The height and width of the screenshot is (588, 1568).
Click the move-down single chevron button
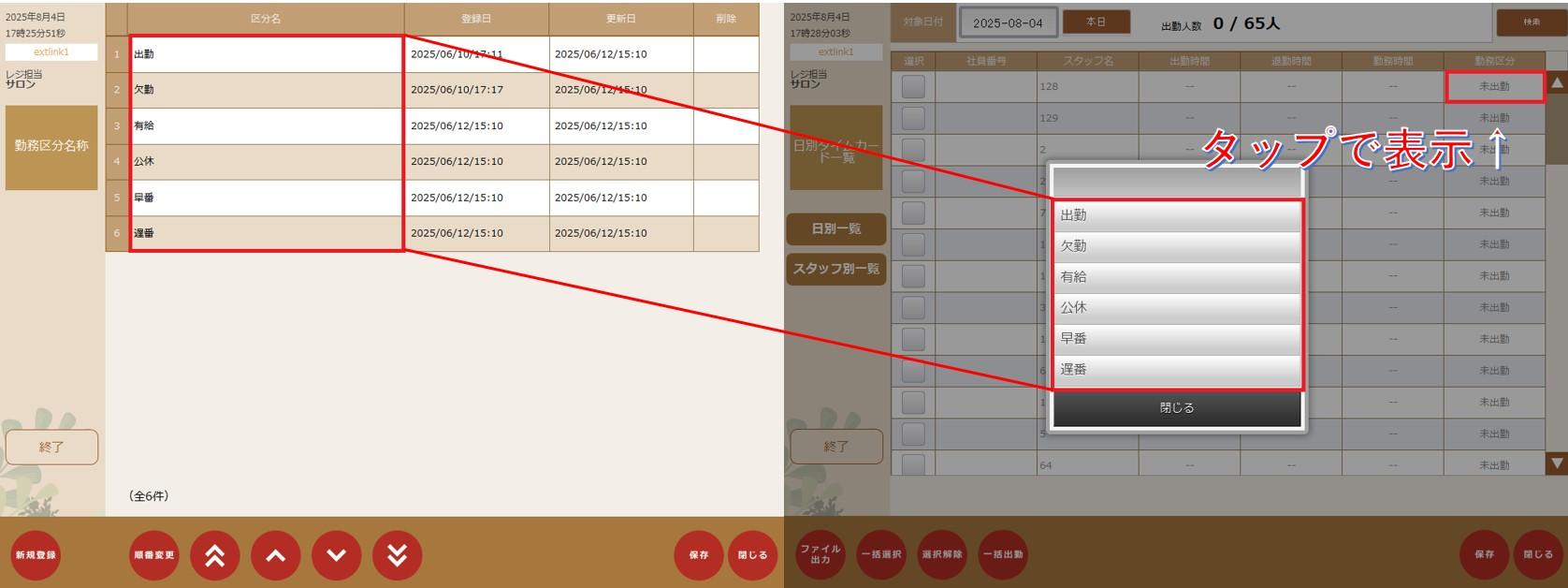click(336, 555)
